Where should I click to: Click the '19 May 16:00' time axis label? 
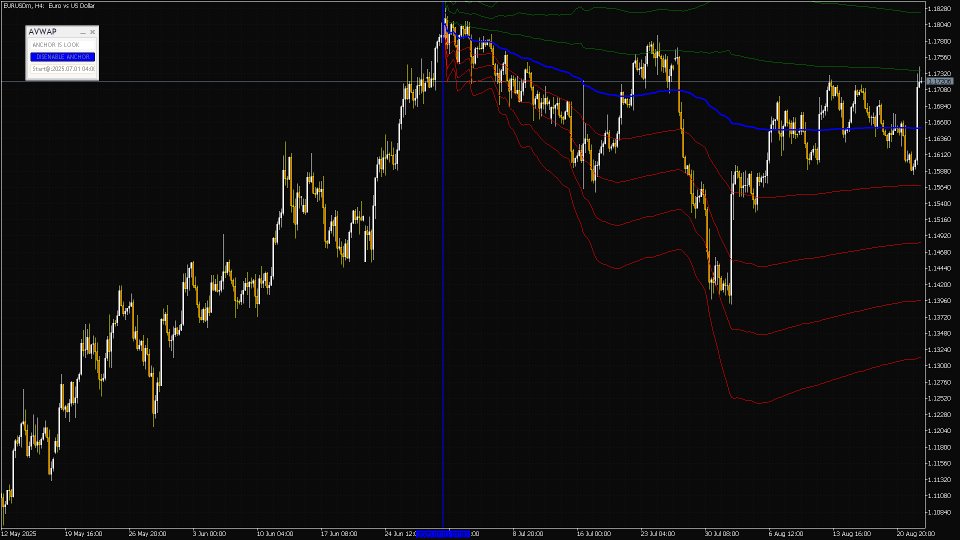click(x=83, y=534)
